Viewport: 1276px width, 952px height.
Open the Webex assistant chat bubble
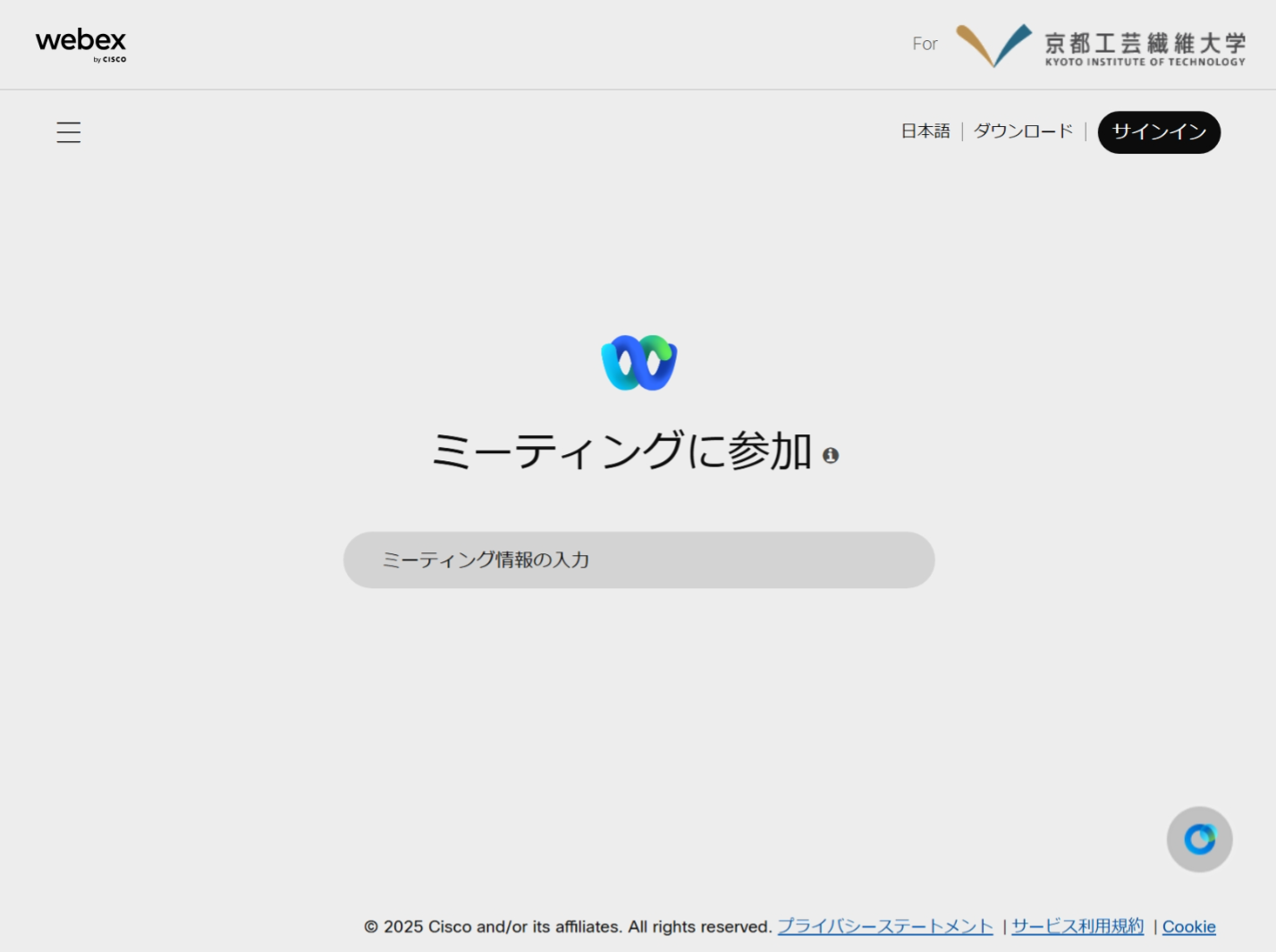[x=1199, y=838]
